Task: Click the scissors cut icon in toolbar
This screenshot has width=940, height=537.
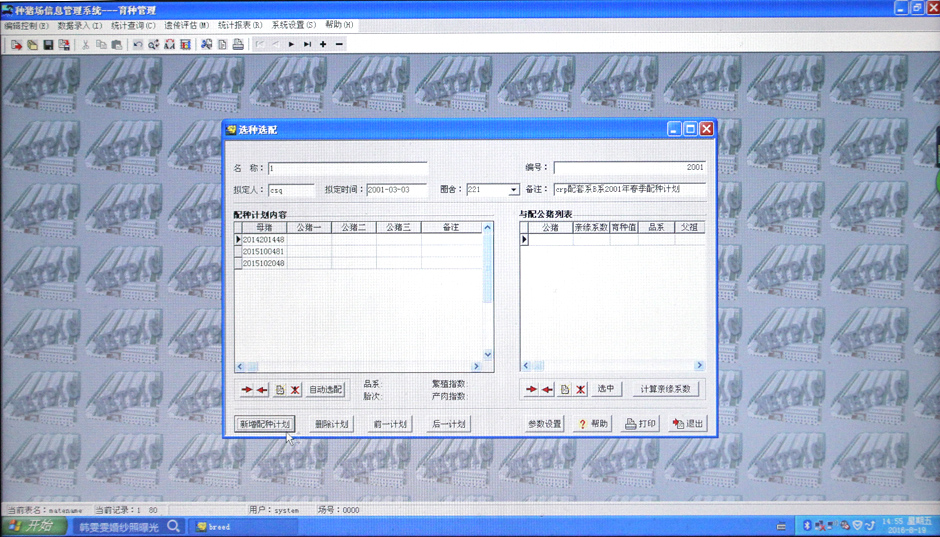Action: [86, 45]
